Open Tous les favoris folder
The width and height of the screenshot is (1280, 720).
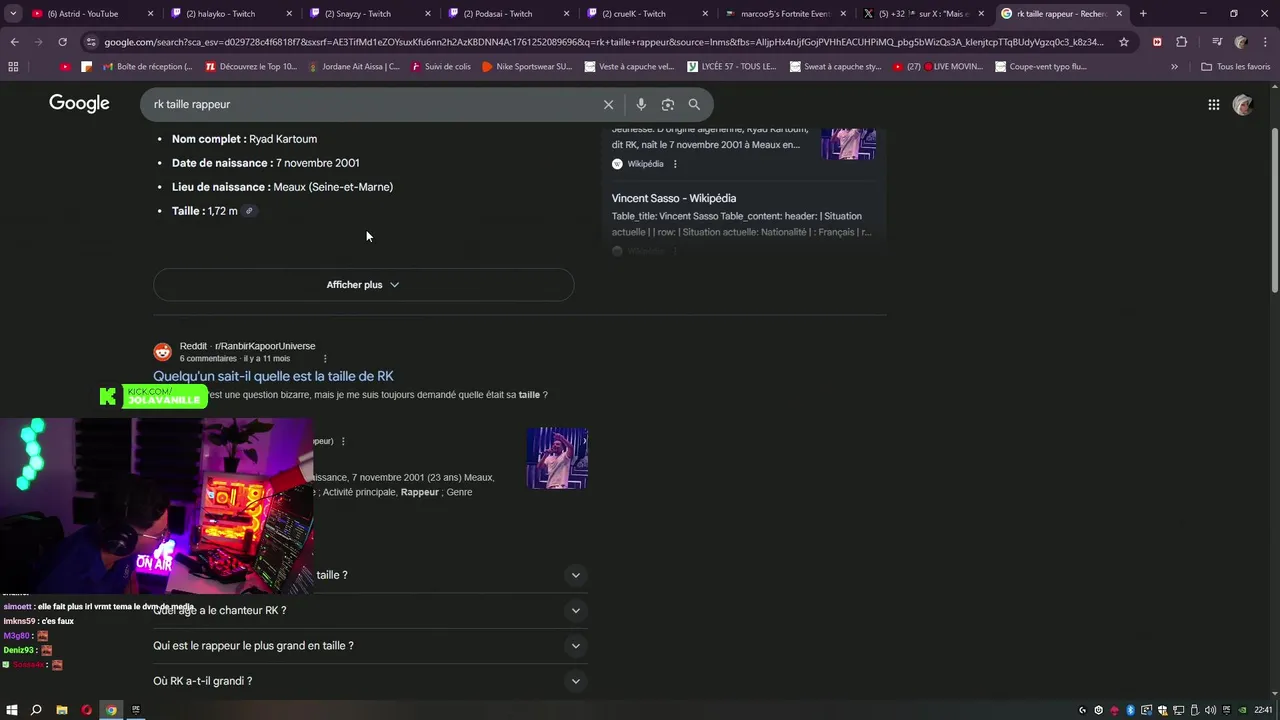pos(1236,67)
